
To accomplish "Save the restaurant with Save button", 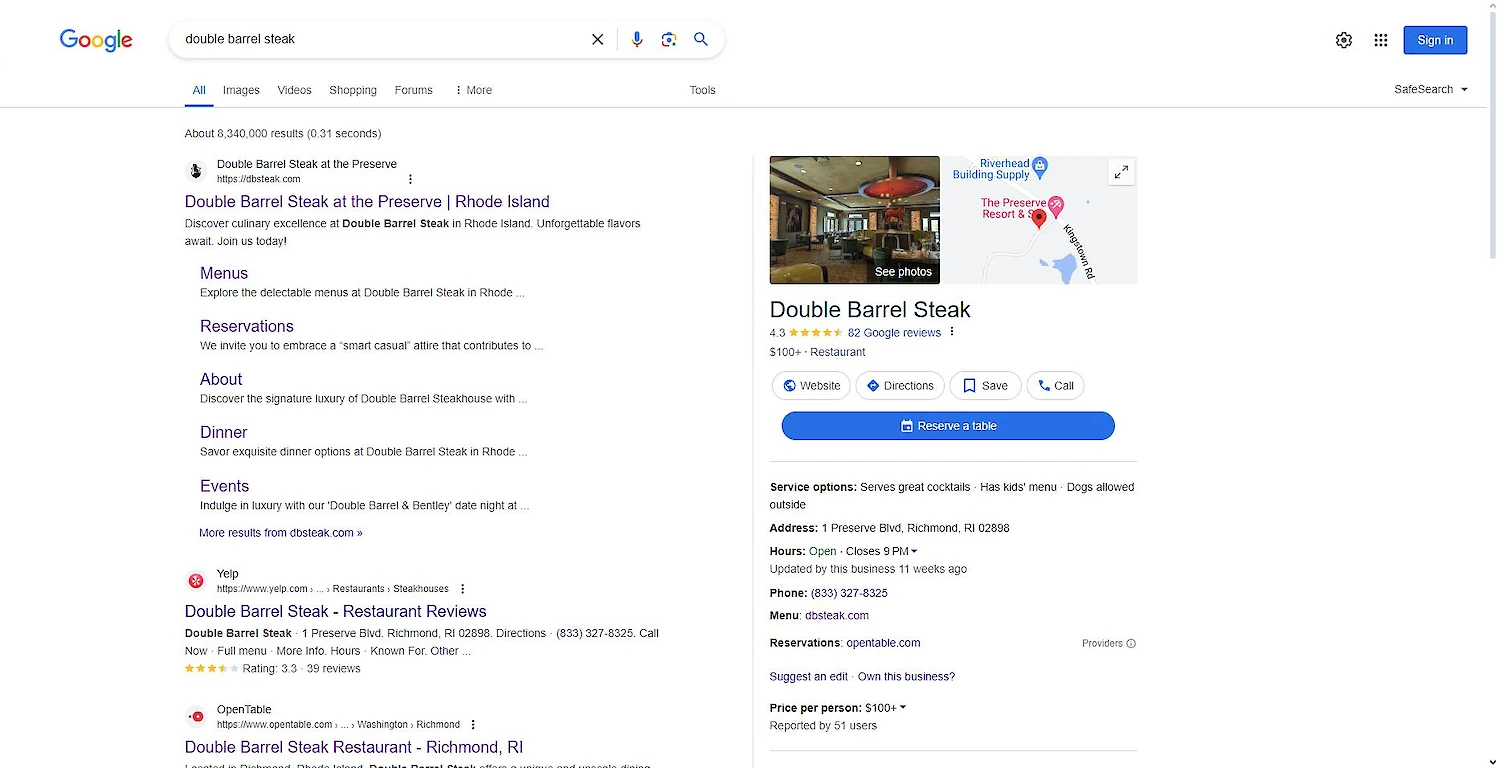I will (985, 386).
